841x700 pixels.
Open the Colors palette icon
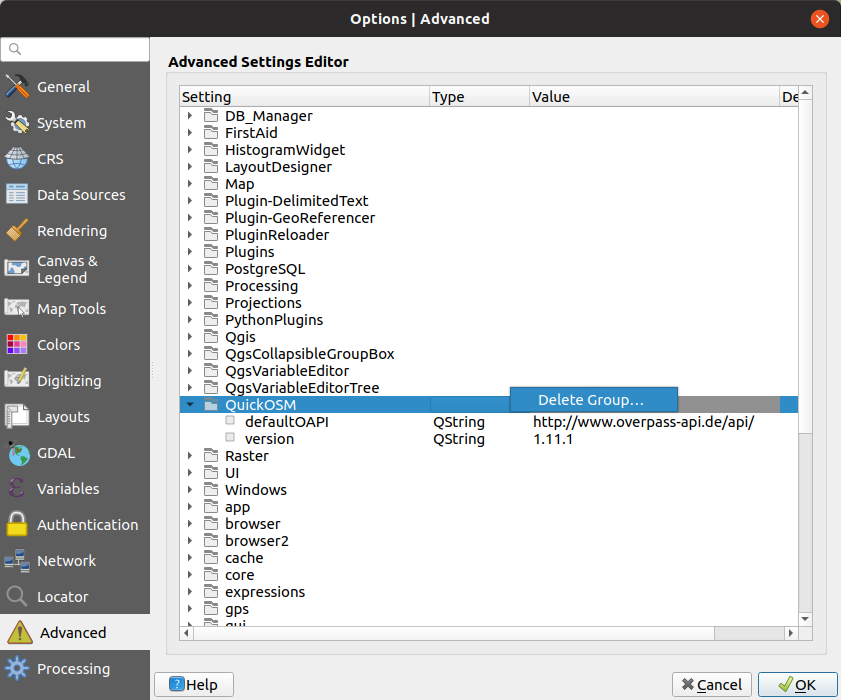(x=17, y=344)
